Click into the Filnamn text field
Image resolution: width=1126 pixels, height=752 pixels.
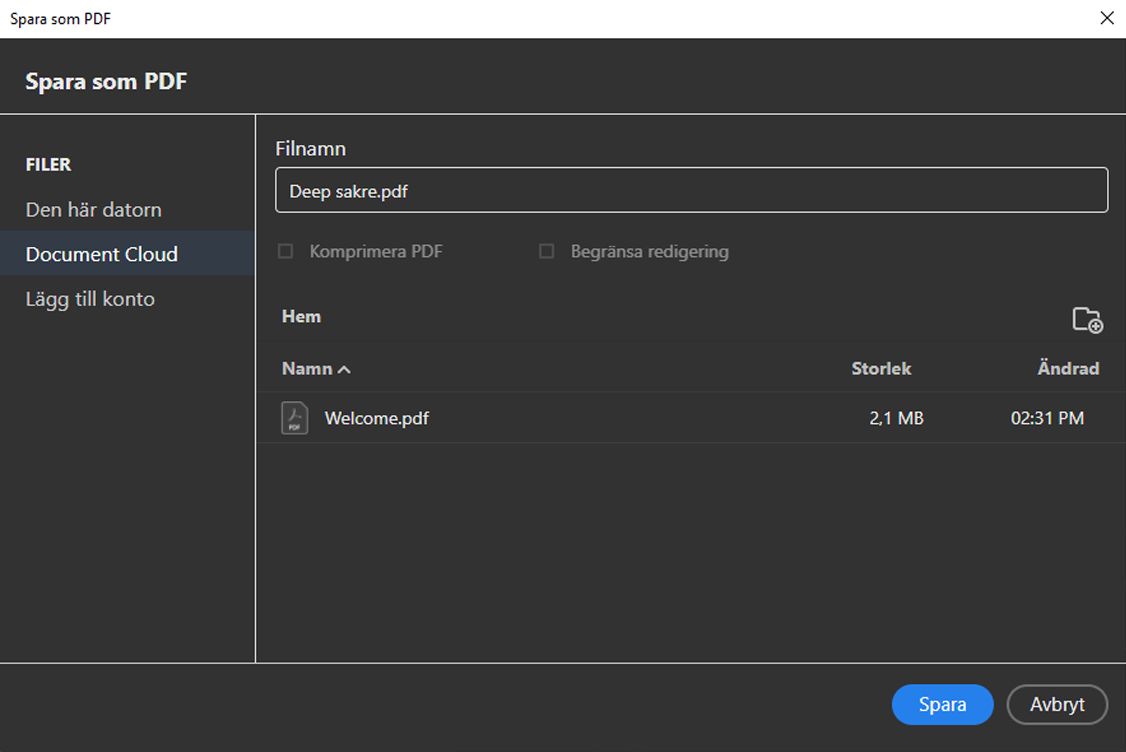coord(691,190)
